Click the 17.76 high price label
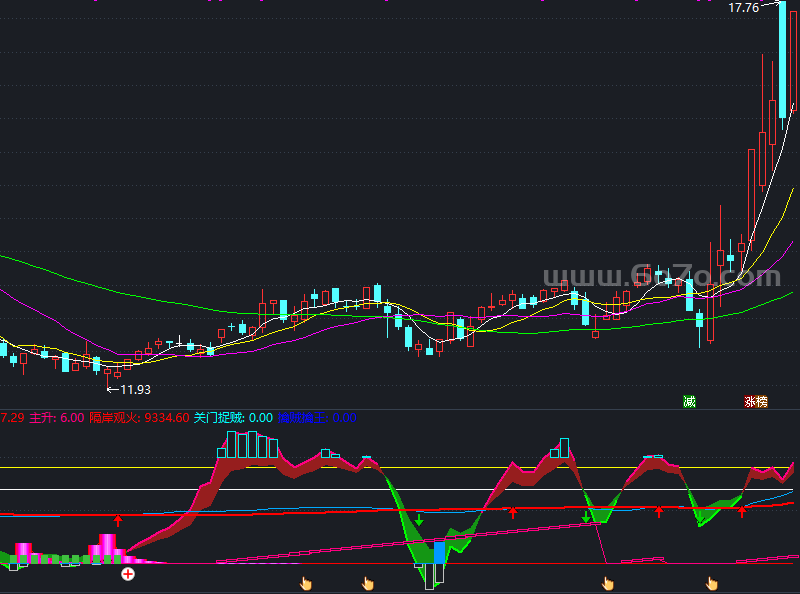Screen dimensions: 800x594 tap(743, 8)
